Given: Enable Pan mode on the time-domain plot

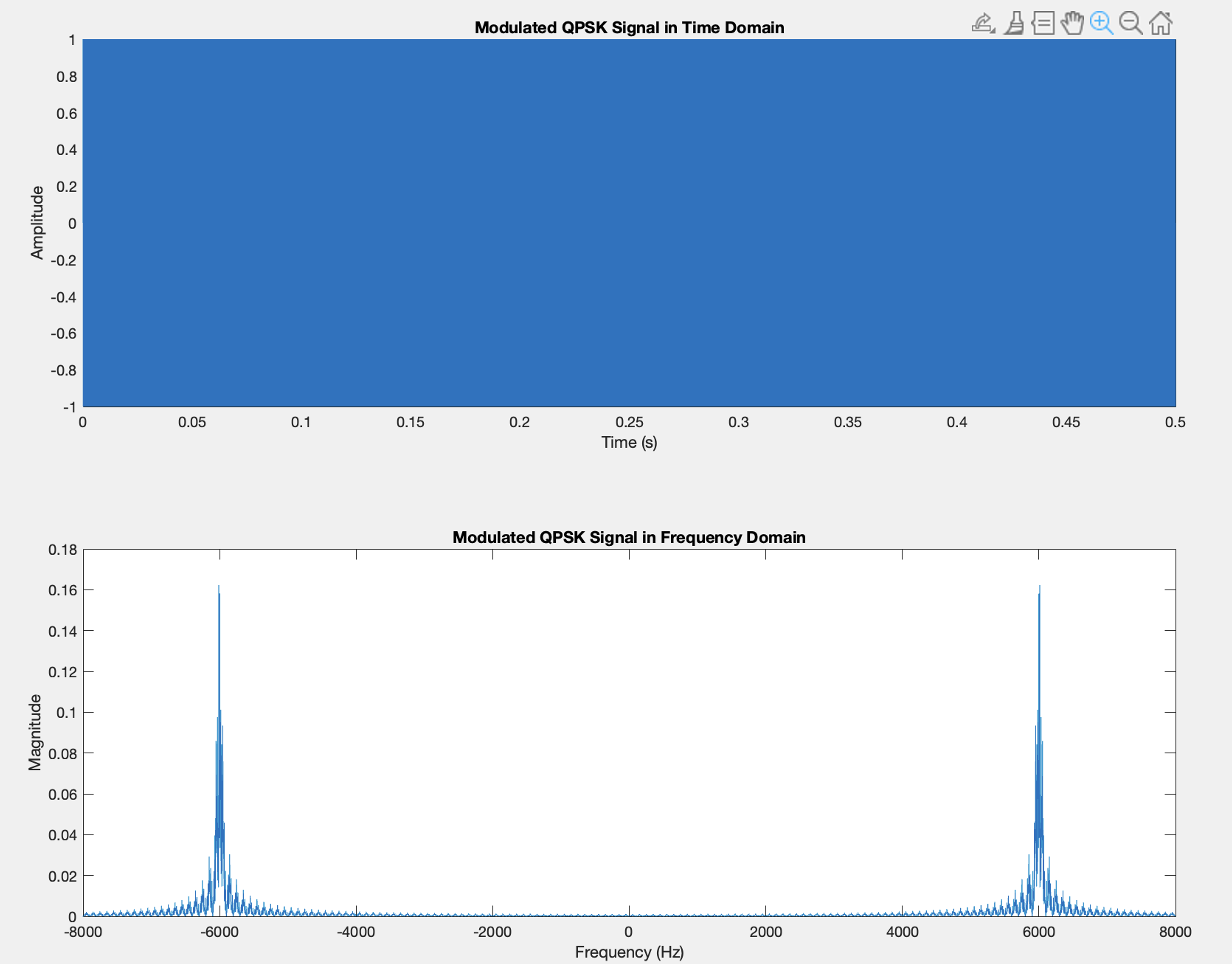Looking at the screenshot, I should pyautogui.click(x=1072, y=22).
